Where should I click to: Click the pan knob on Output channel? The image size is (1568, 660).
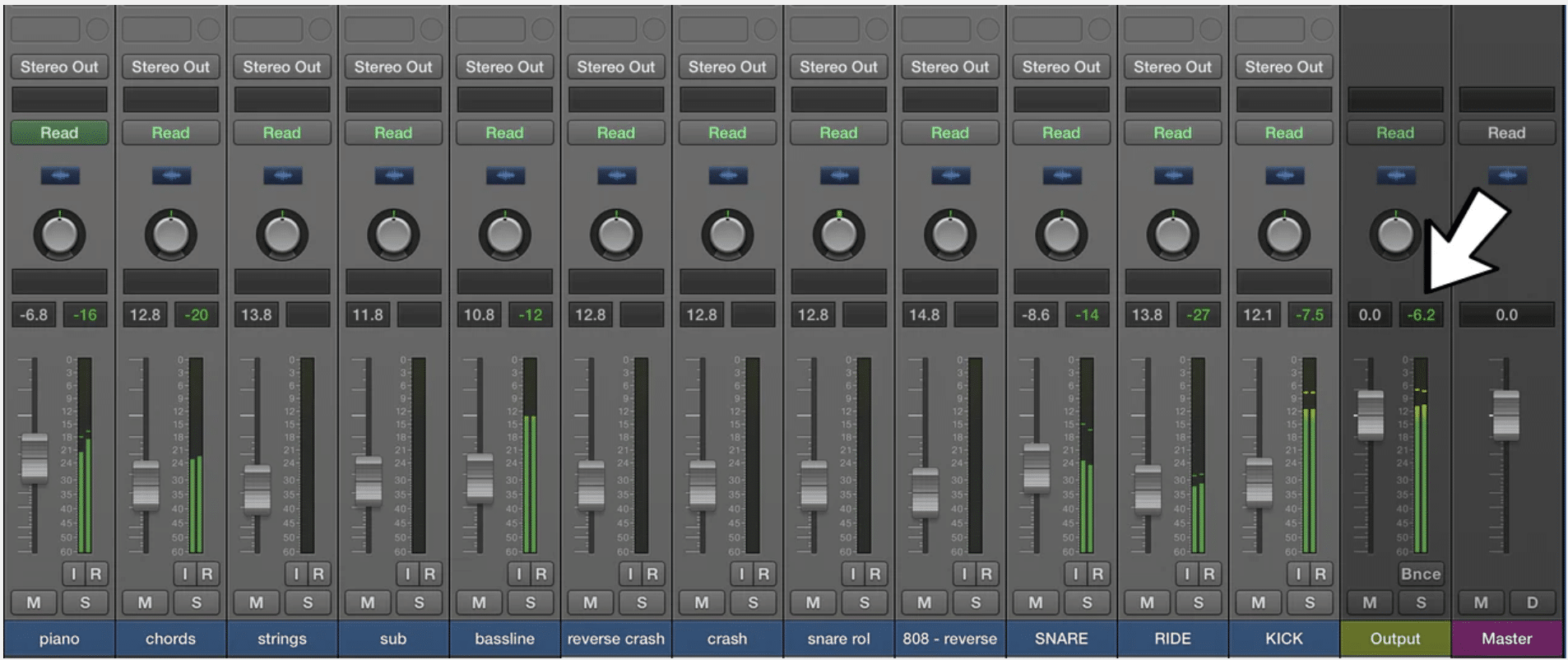1395,235
